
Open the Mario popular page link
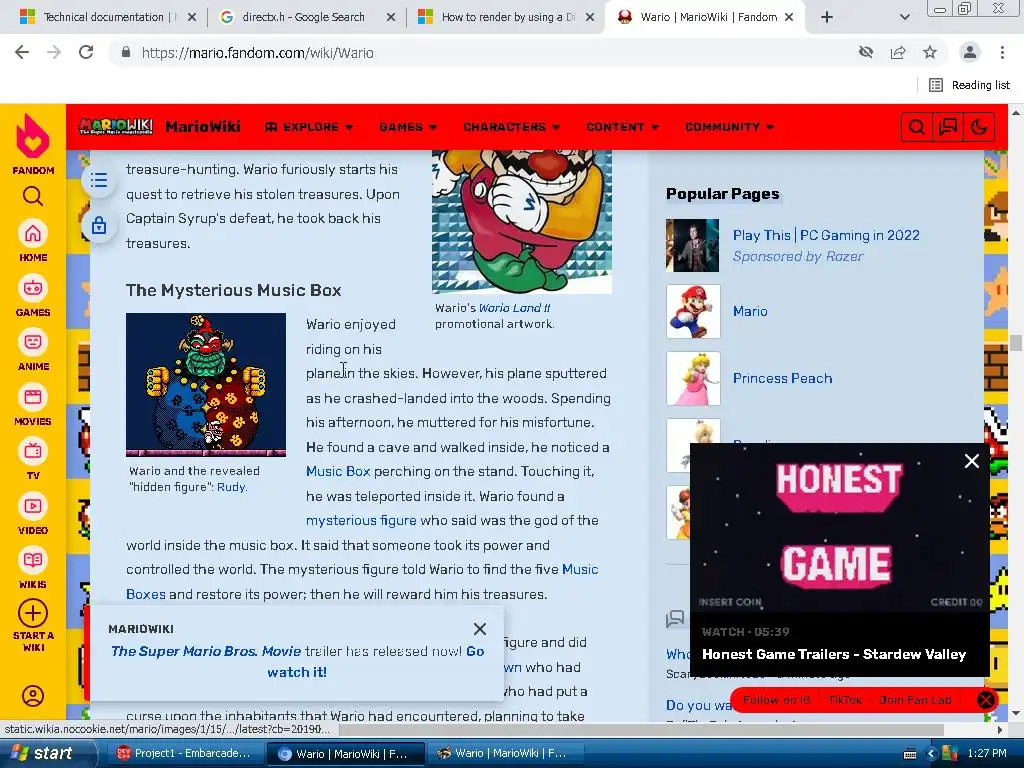[x=750, y=312]
